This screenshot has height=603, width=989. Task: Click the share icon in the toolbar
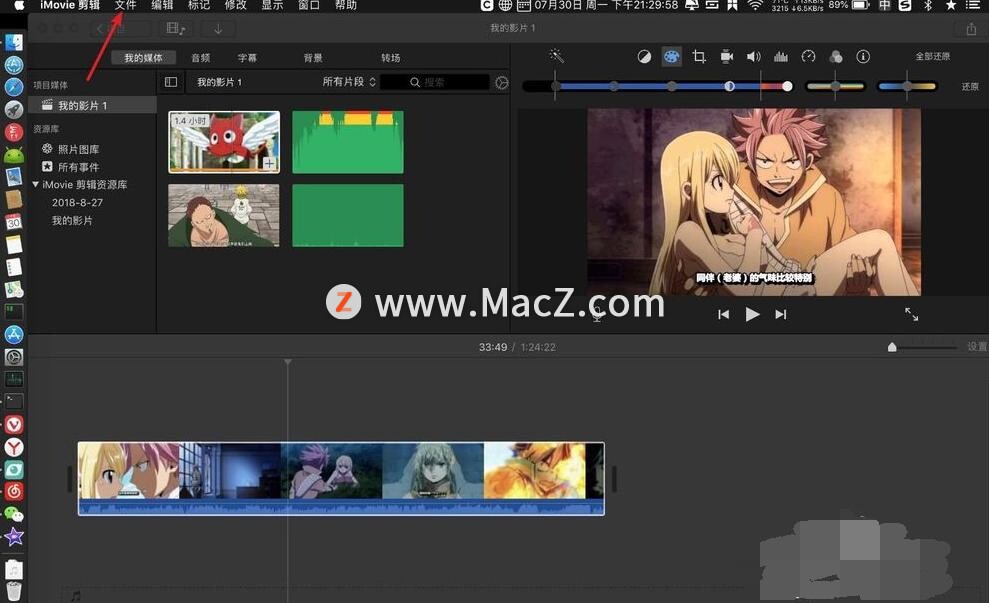[971, 28]
